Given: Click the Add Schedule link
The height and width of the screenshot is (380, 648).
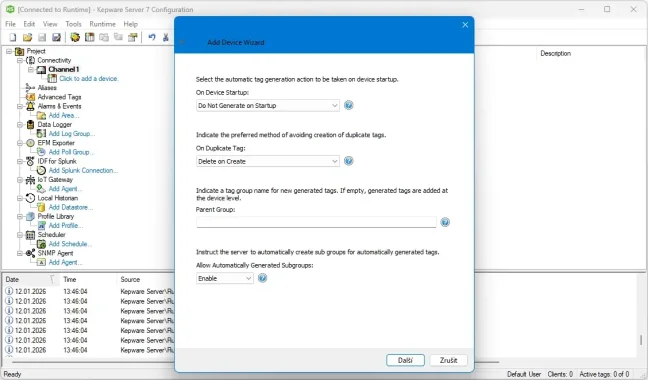Looking at the screenshot, I should tap(70, 244).
